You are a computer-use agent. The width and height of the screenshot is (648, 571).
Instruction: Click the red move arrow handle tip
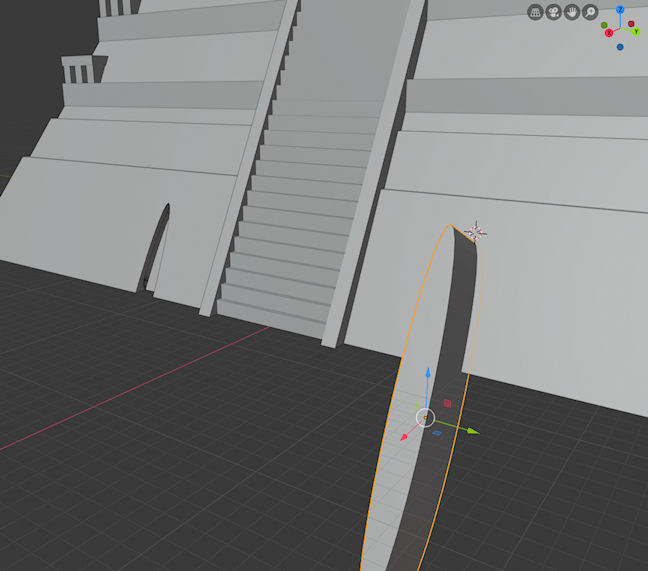click(404, 438)
